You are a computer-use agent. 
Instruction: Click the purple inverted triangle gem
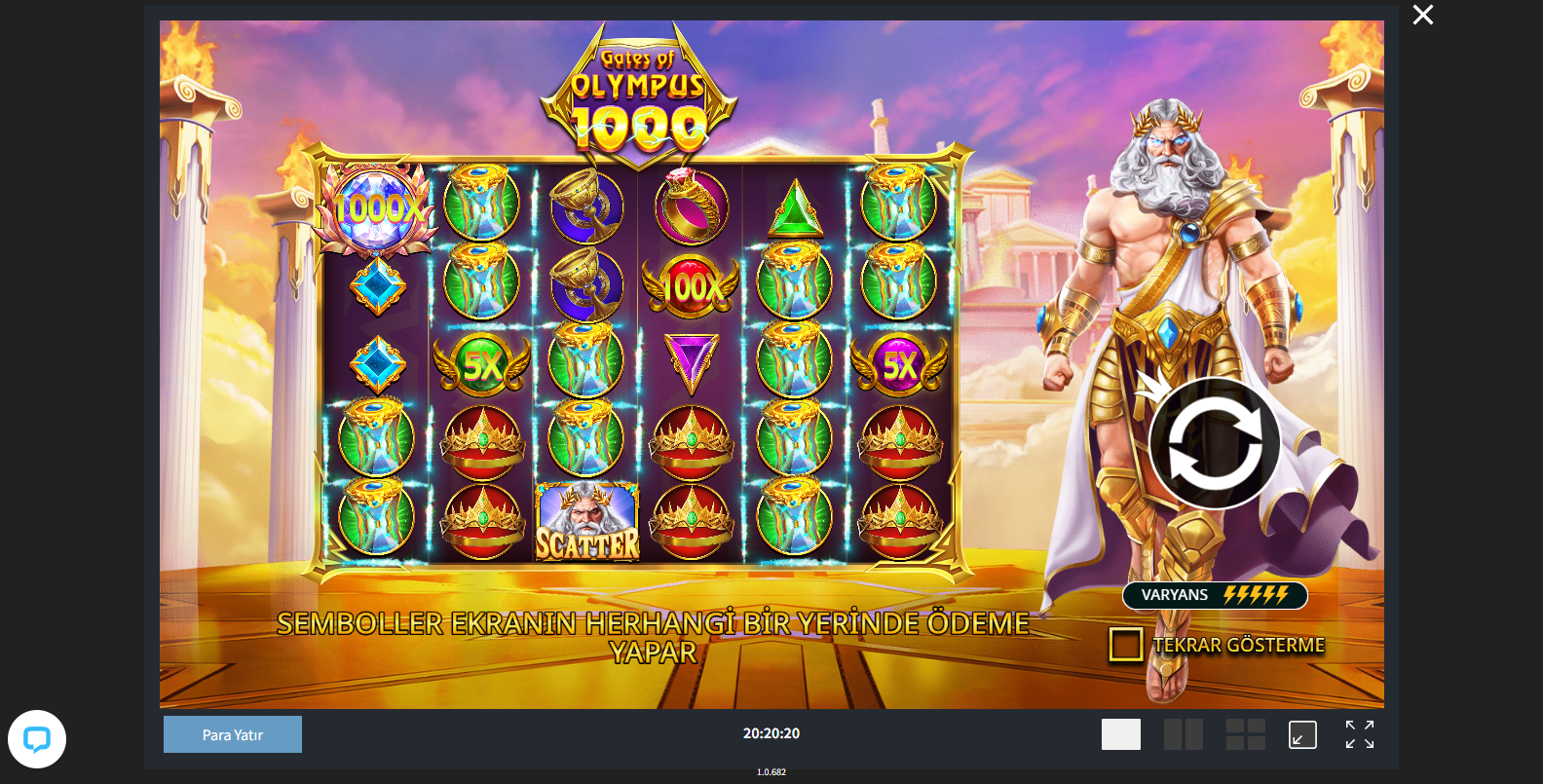(691, 362)
